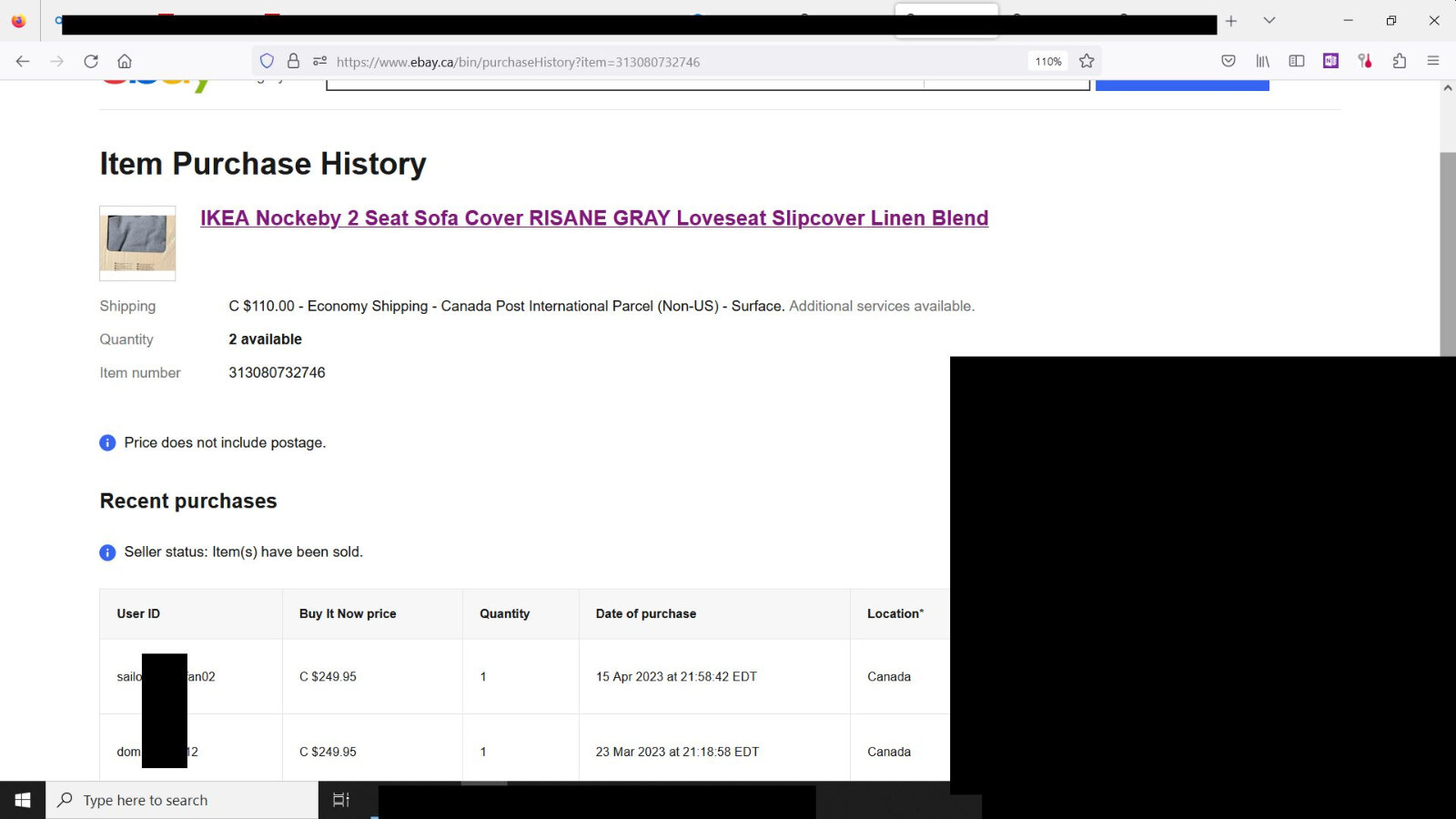Click the sofa cover item thumbnail
The image size is (1456, 819).
coord(137,243)
